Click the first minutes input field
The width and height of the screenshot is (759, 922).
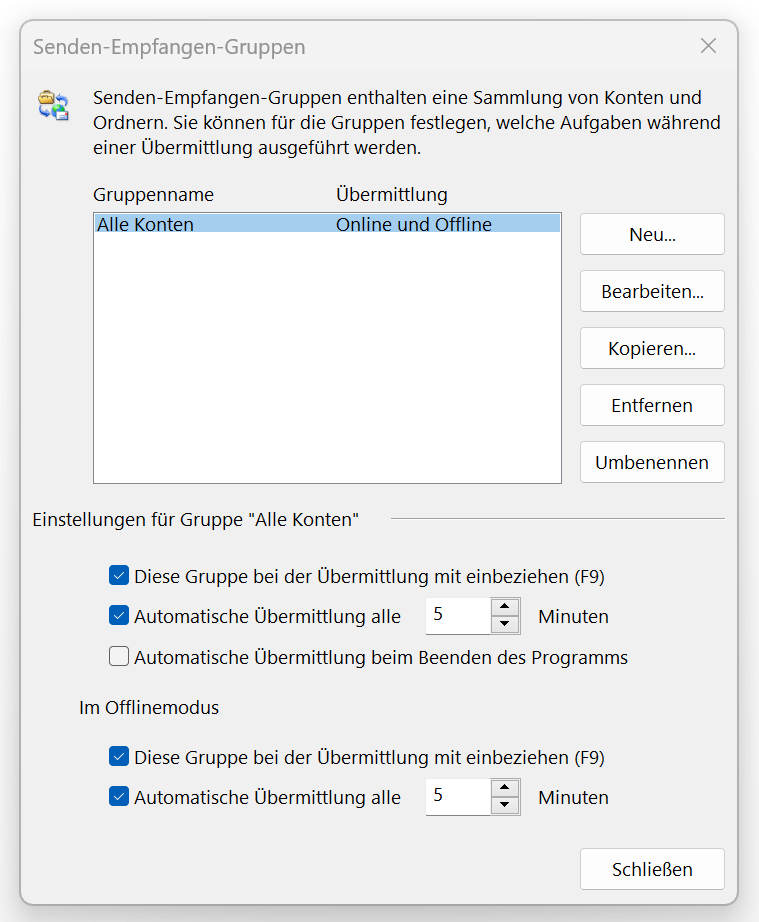point(458,616)
